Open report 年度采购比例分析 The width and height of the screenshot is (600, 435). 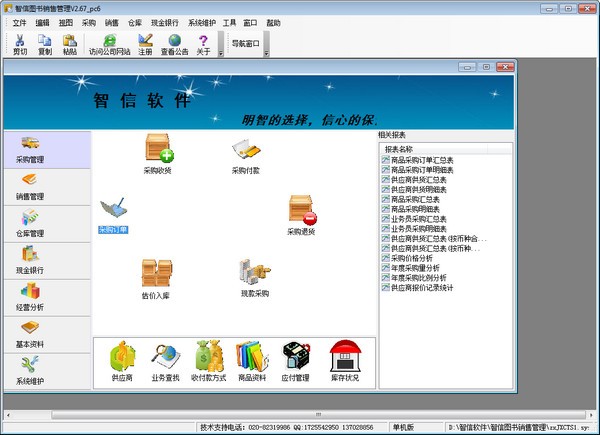click(x=419, y=278)
